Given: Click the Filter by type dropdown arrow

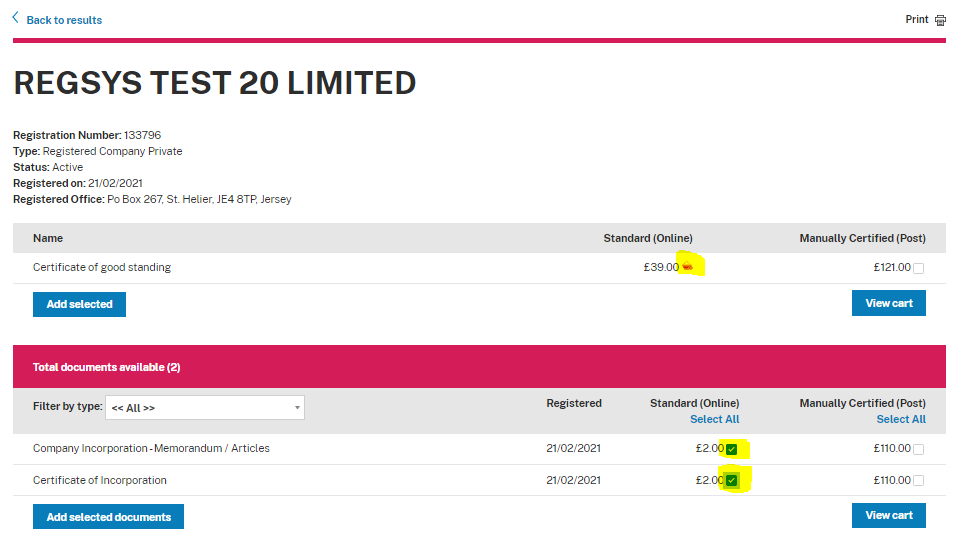Looking at the screenshot, I should click(297, 408).
